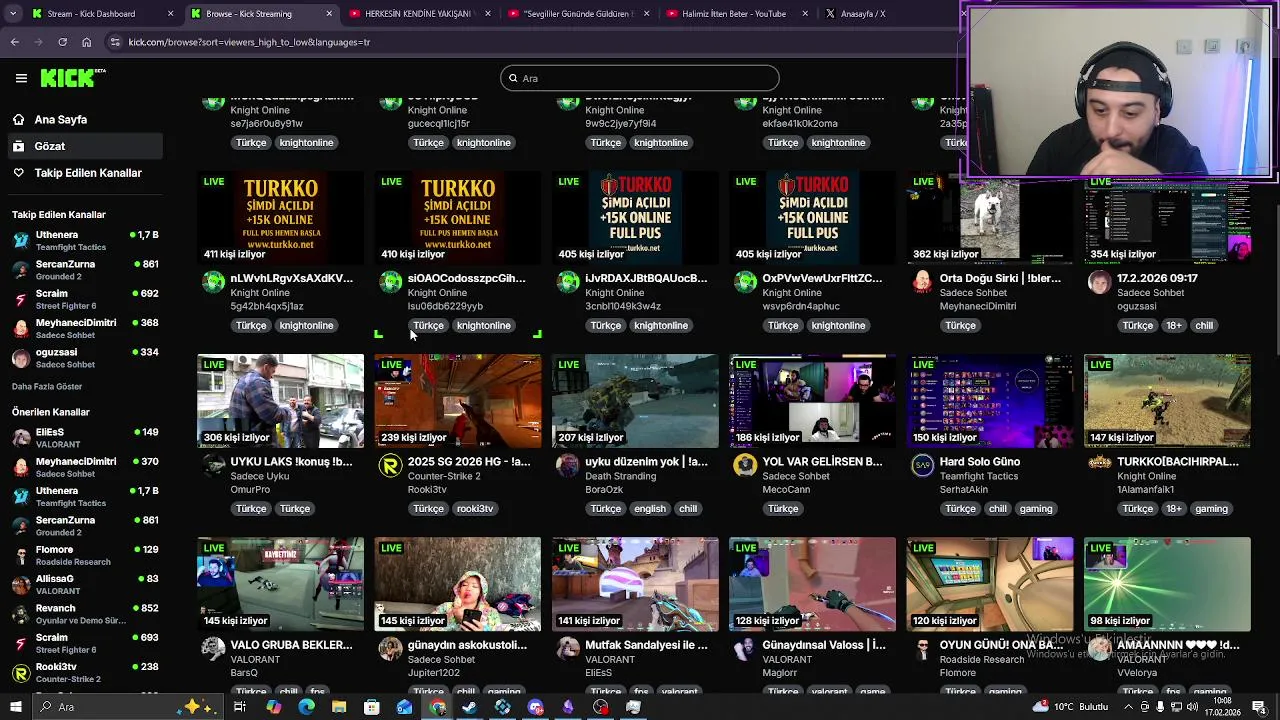Open Hard Solo Güno stream thumbnail
Viewport: 1280px width, 720px height.
pyautogui.click(x=989, y=401)
